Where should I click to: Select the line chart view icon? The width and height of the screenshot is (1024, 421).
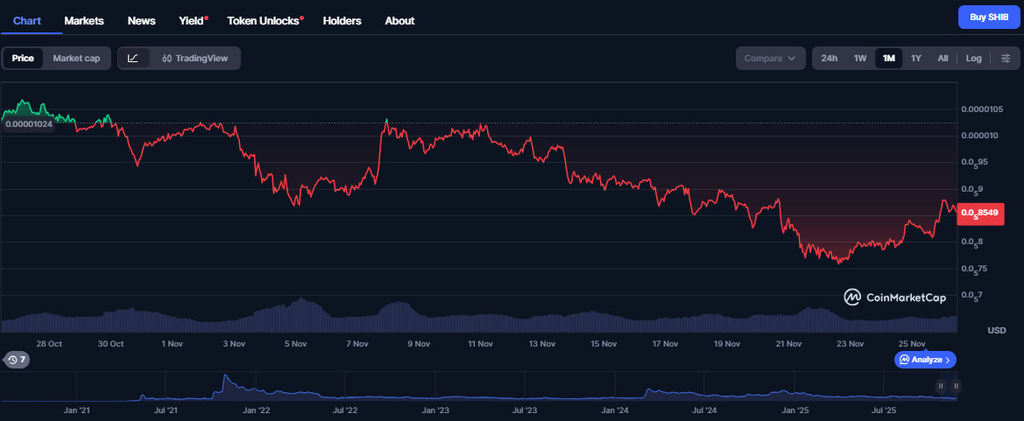coord(134,58)
